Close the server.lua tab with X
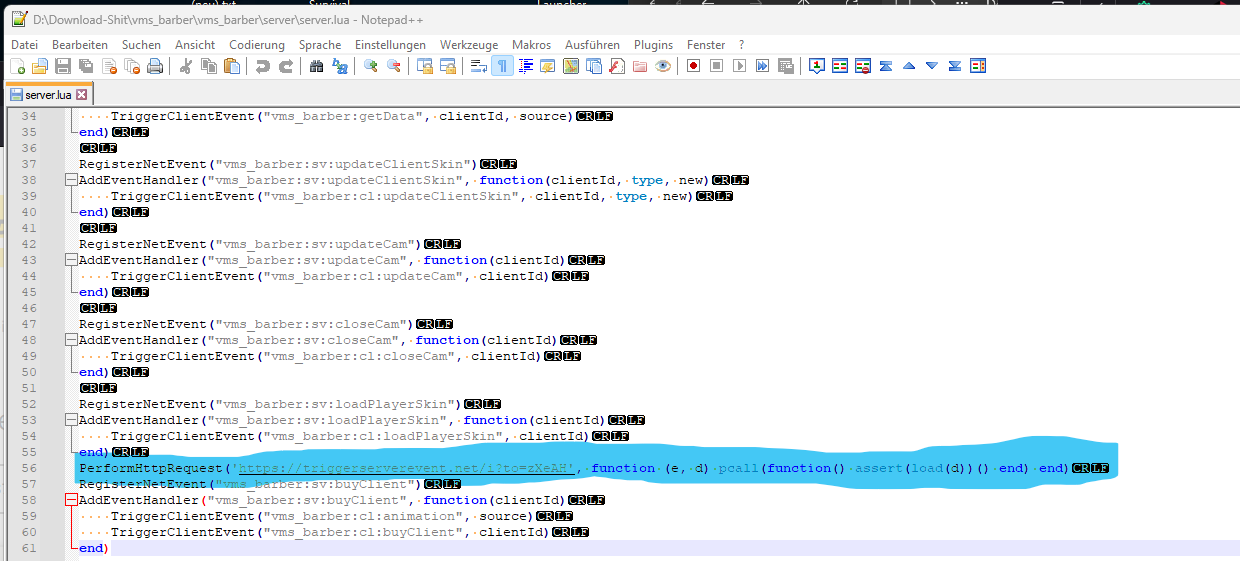 (81, 95)
